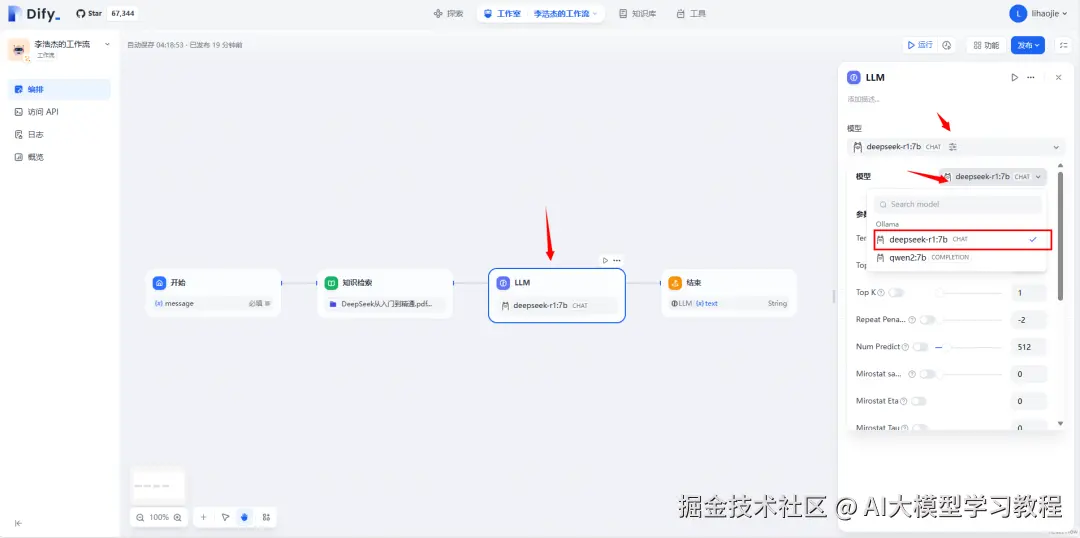Run the LLM node from canvas toolbar
This screenshot has height=538, width=1080.
pyautogui.click(x=605, y=260)
